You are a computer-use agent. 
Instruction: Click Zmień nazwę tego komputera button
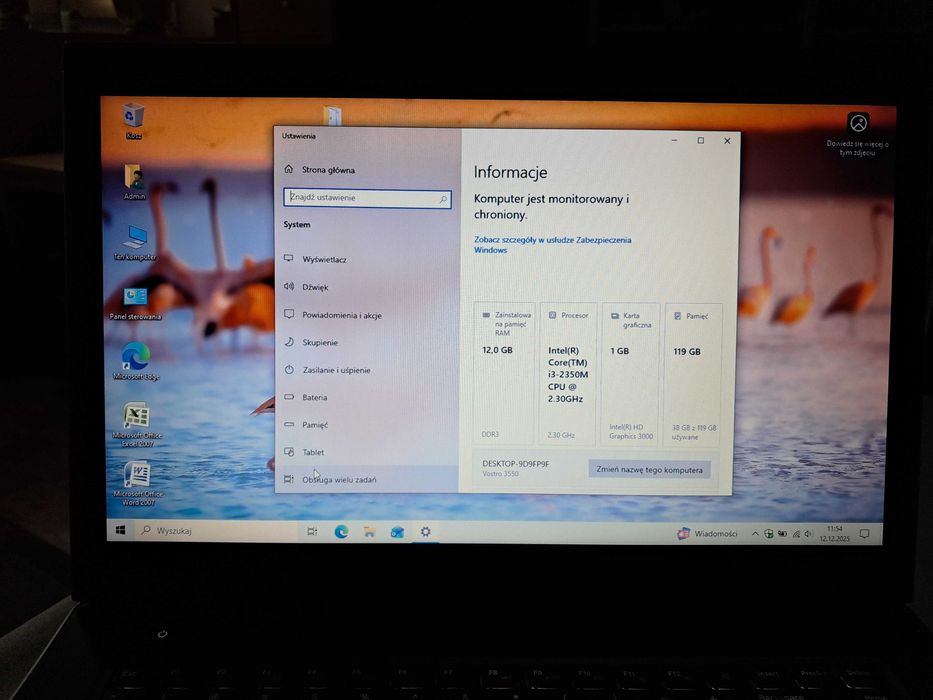[649, 470]
